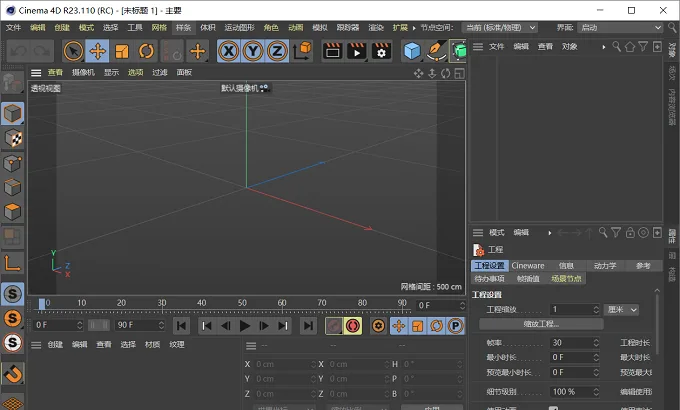Open 界面 layout dropdown 启动
680x410 pixels.
[x=620, y=28]
